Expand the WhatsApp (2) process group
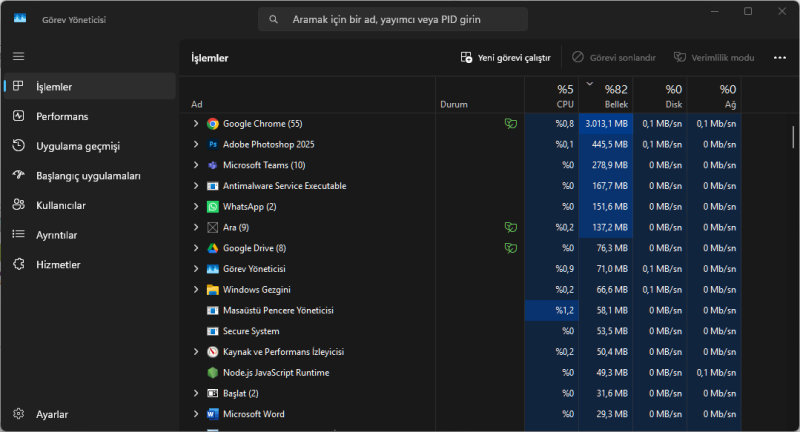The width and height of the screenshot is (800, 432). tap(196, 207)
